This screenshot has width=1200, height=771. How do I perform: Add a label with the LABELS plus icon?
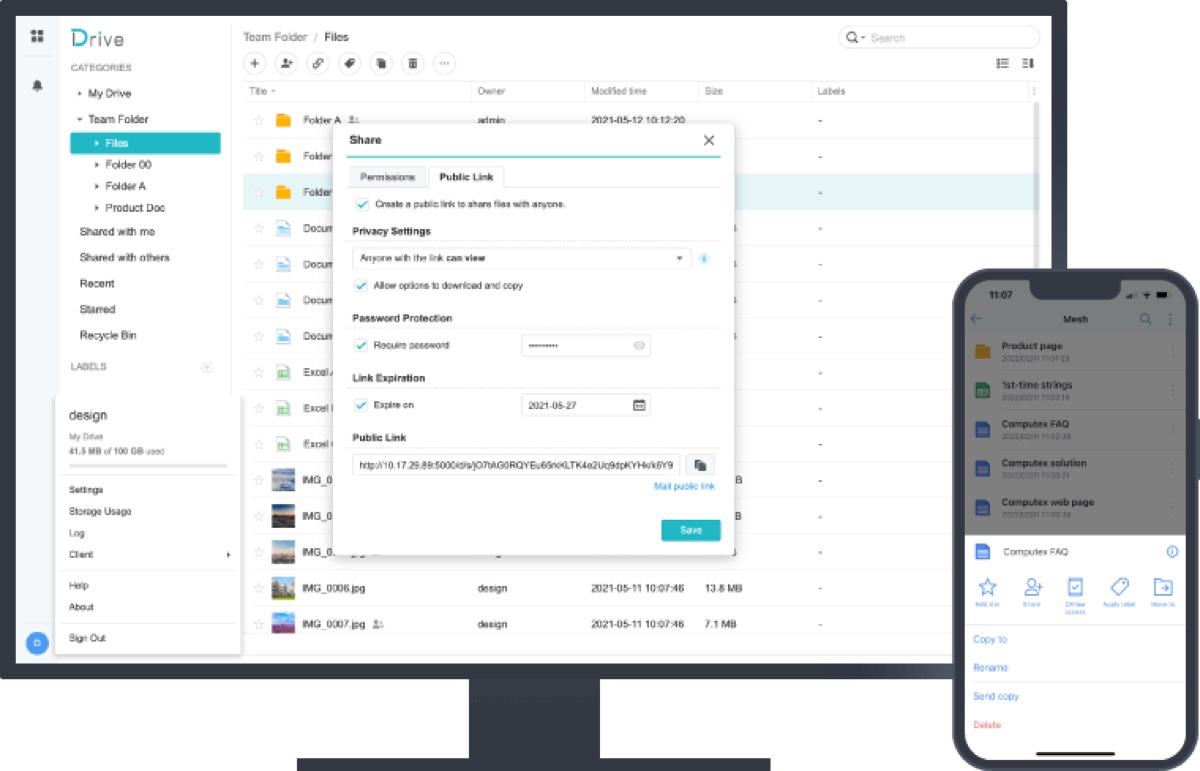pyautogui.click(x=207, y=367)
